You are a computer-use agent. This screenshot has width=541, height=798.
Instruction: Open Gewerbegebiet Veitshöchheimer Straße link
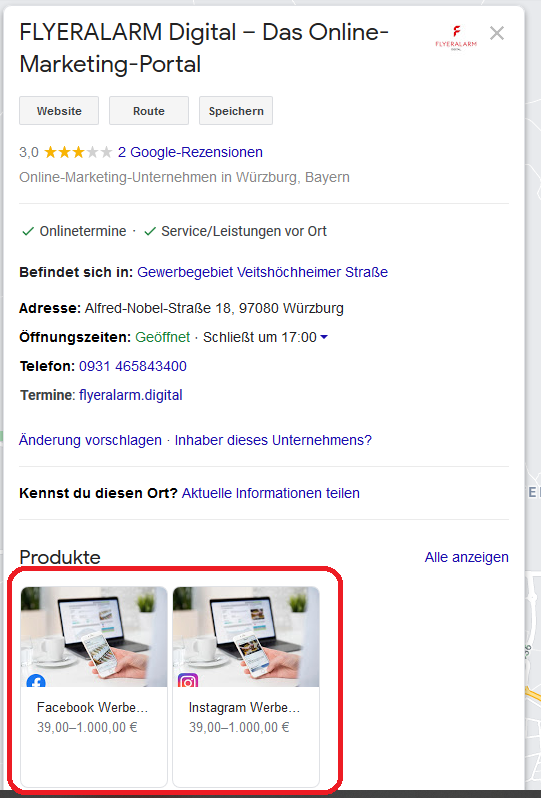coord(263,272)
